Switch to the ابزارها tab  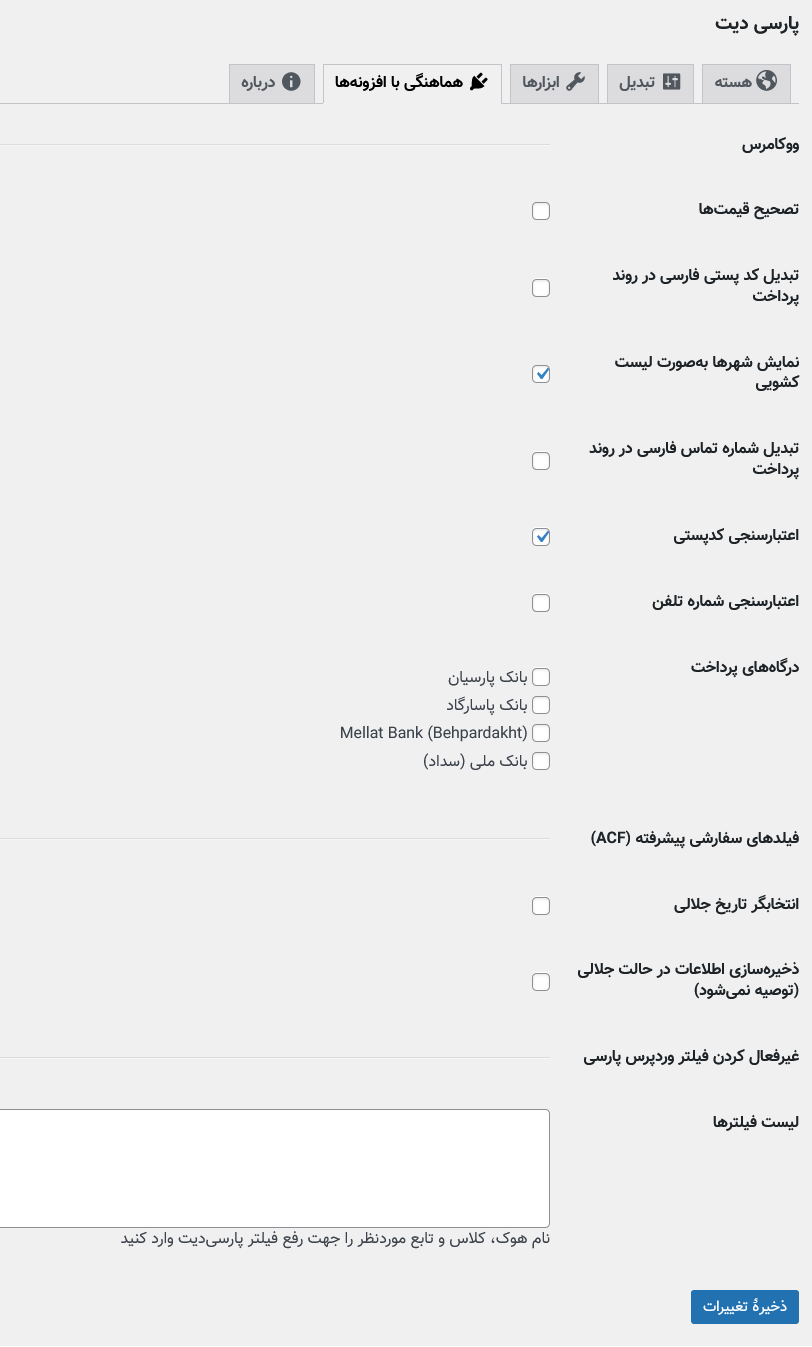pyautogui.click(x=554, y=83)
